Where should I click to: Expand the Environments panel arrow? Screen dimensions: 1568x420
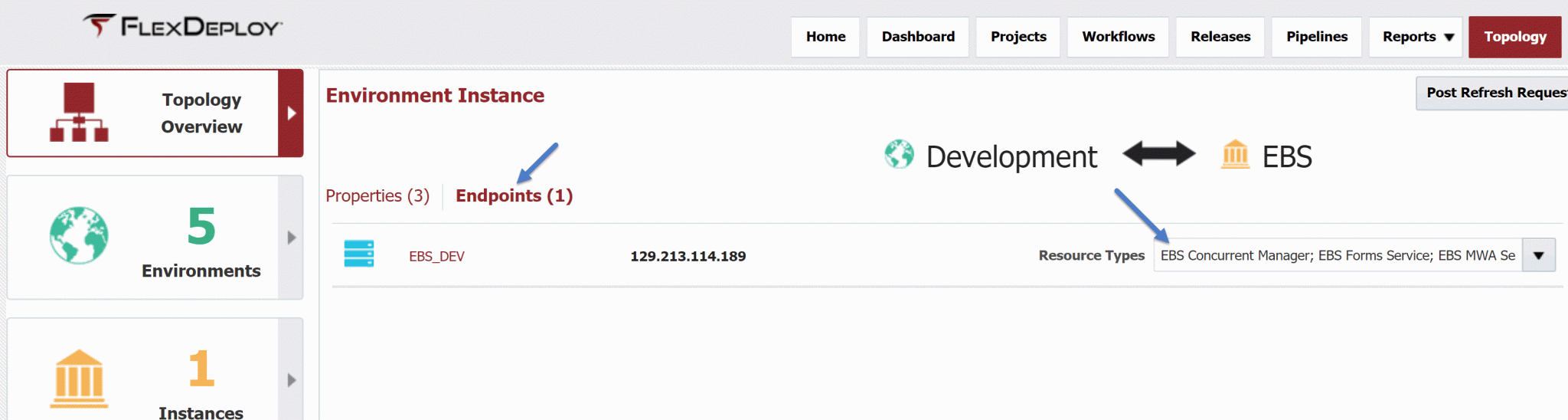click(291, 238)
